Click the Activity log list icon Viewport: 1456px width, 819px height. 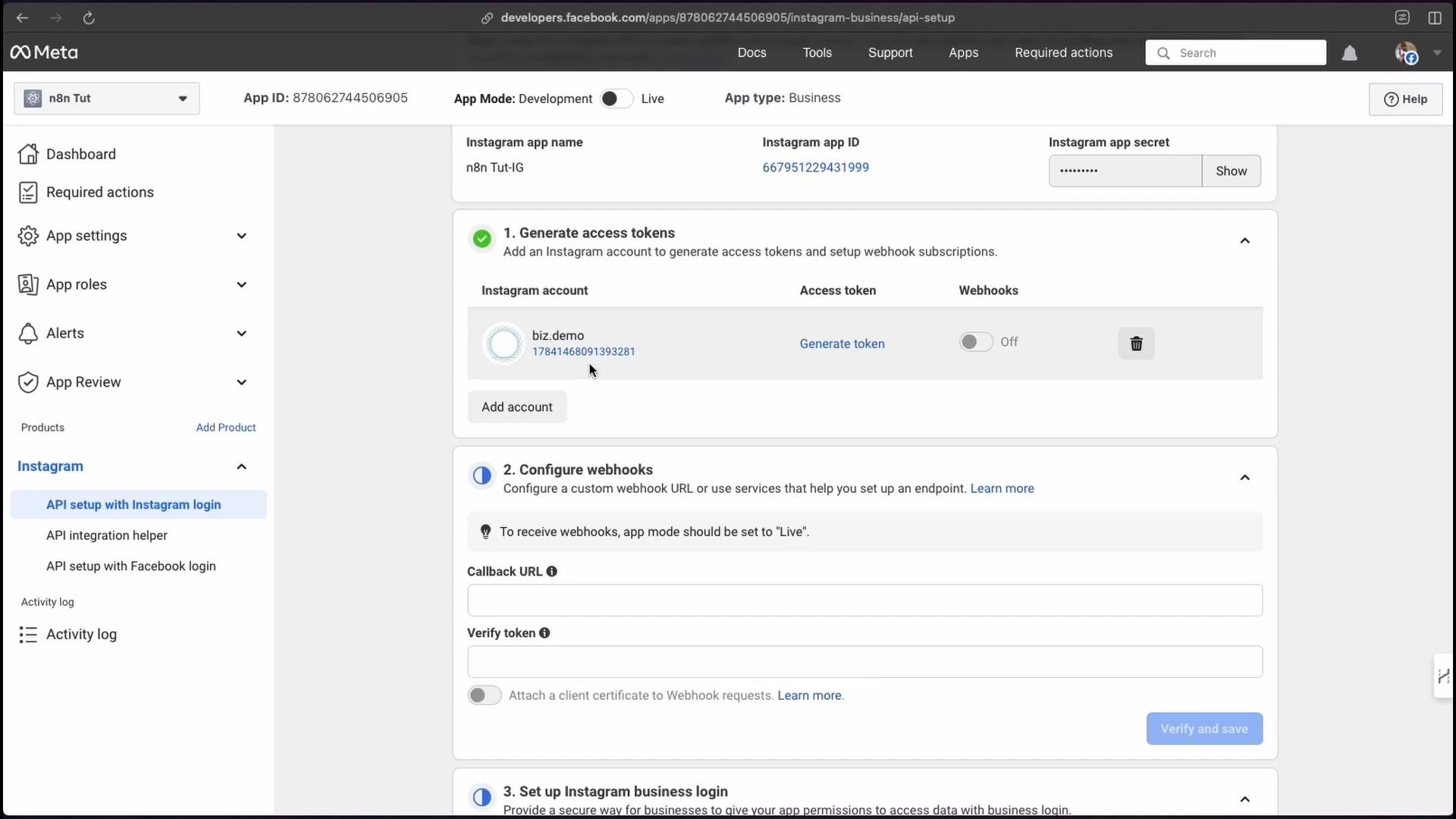pyautogui.click(x=28, y=635)
